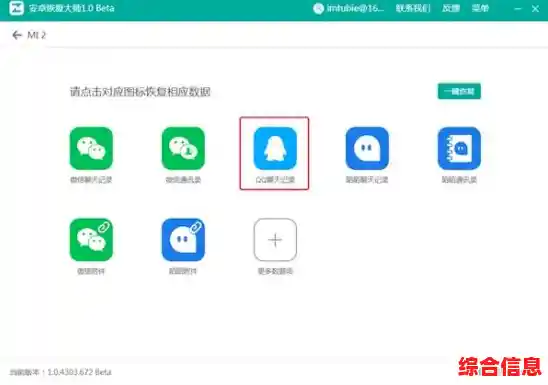Click the app logo in title bar
The height and width of the screenshot is (385, 548).
16,8
